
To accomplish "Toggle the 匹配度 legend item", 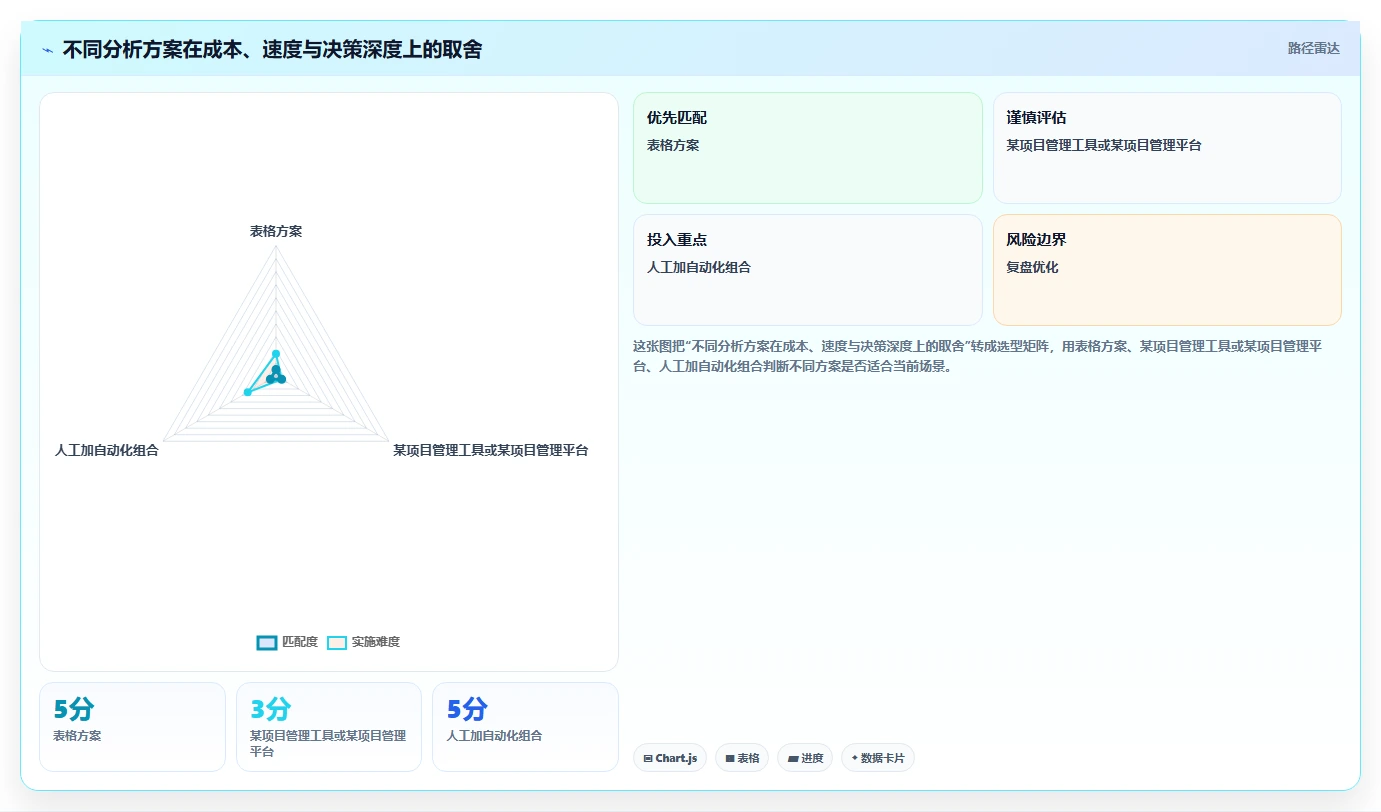I will [287, 642].
